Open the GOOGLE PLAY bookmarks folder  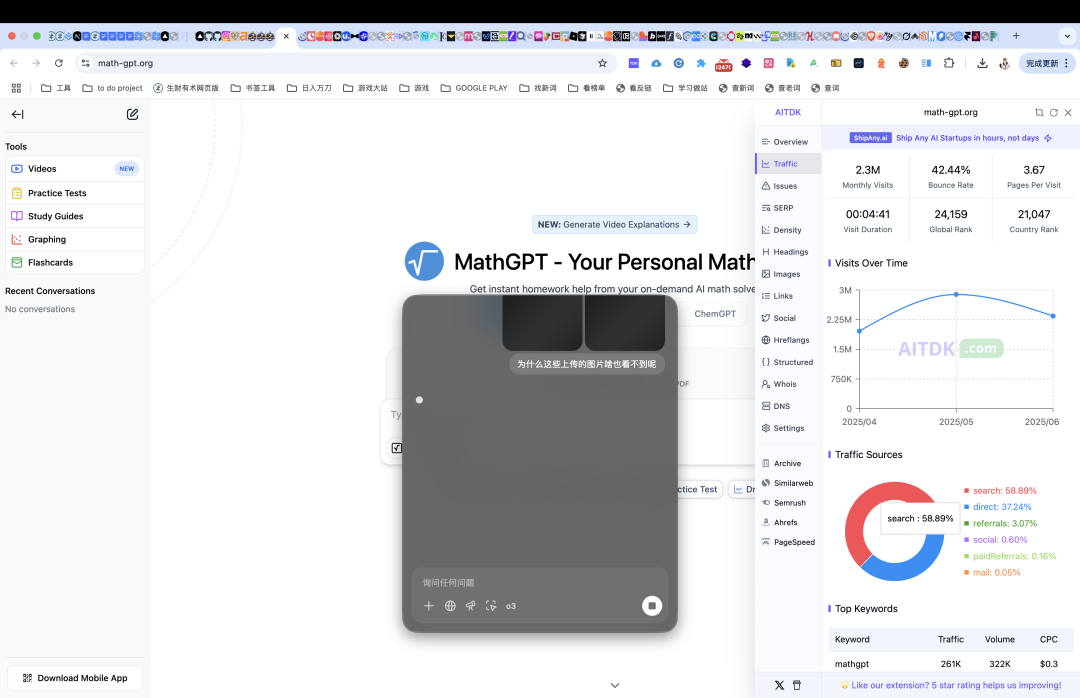pos(474,88)
